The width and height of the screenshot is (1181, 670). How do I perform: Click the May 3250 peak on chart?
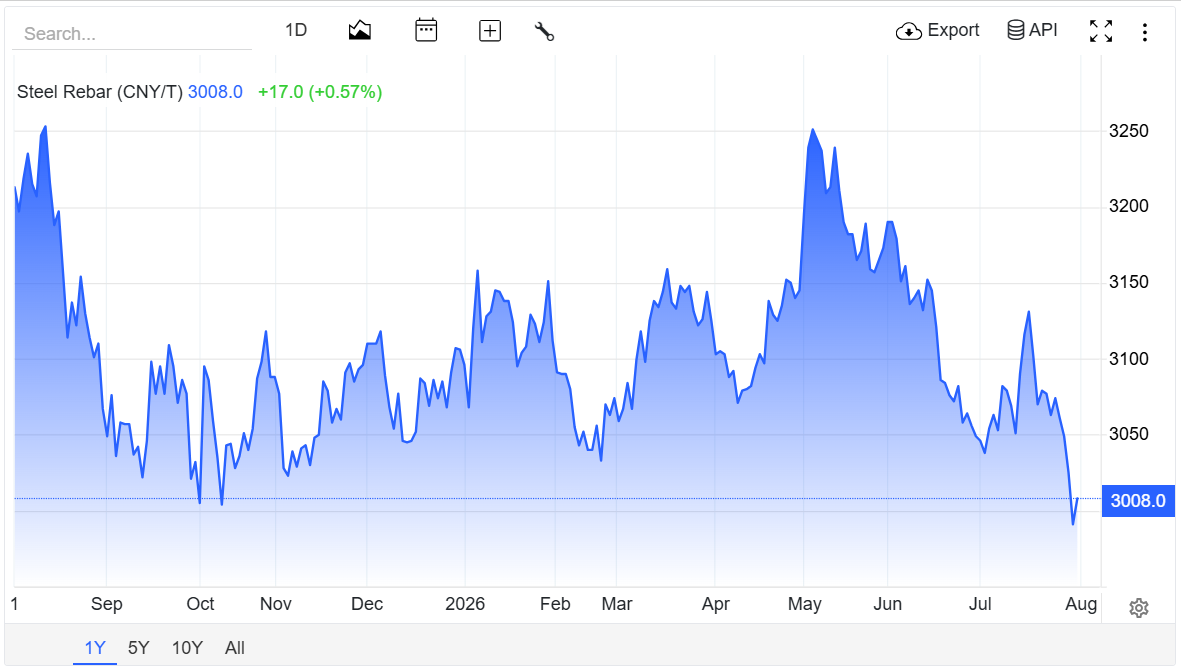click(x=813, y=130)
